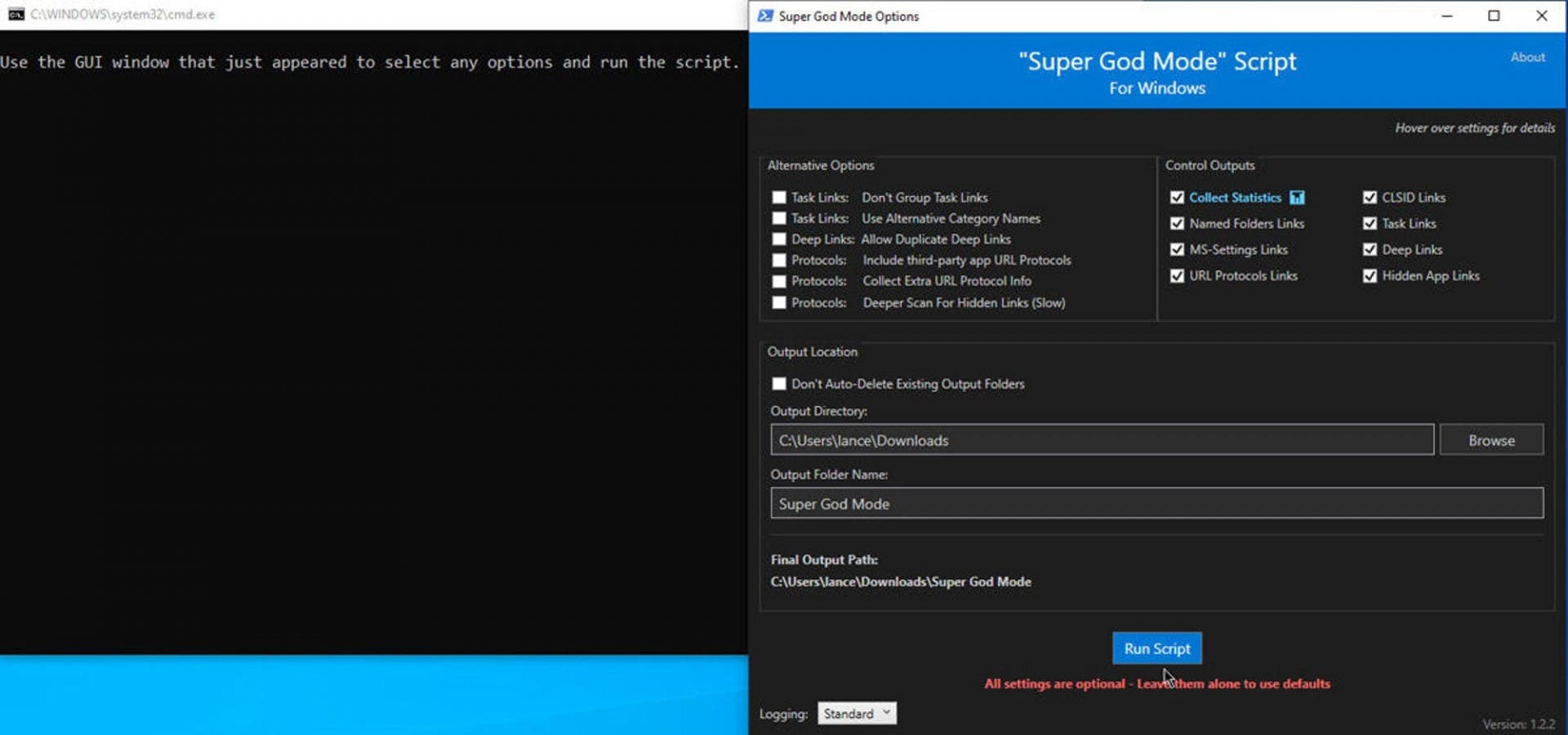
Task: Click the Final Output Path text
Action: coord(901,581)
